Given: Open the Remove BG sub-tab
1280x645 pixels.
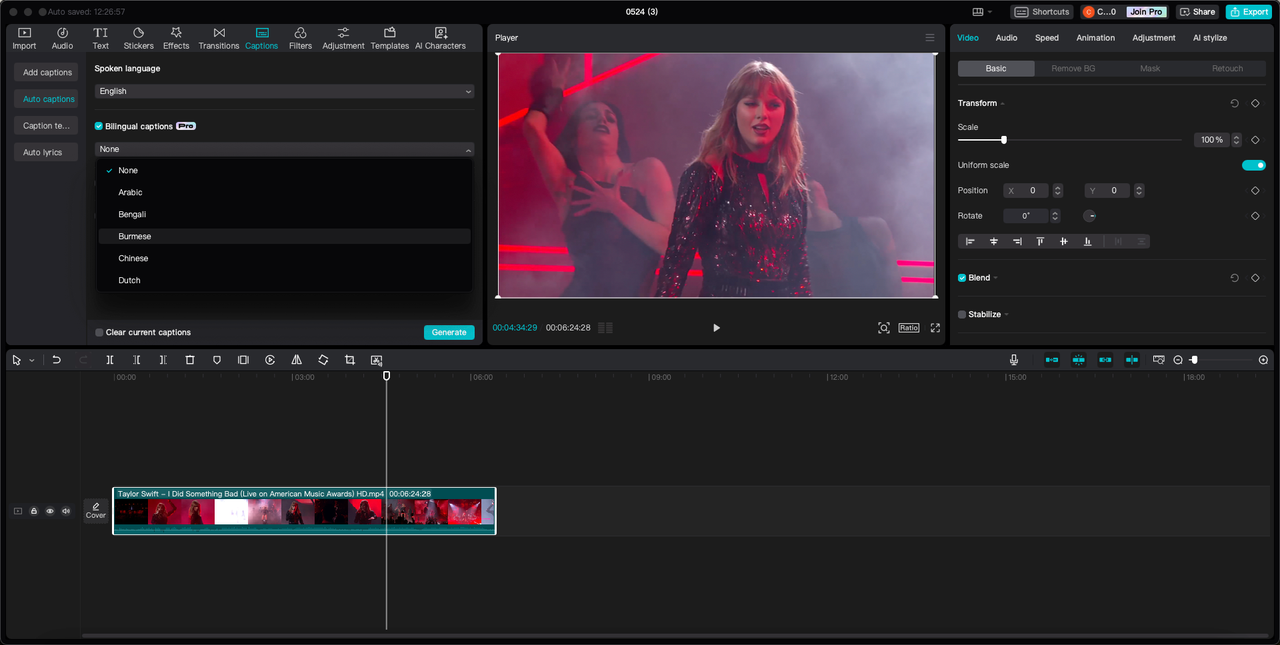Looking at the screenshot, I should pos(1073,68).
